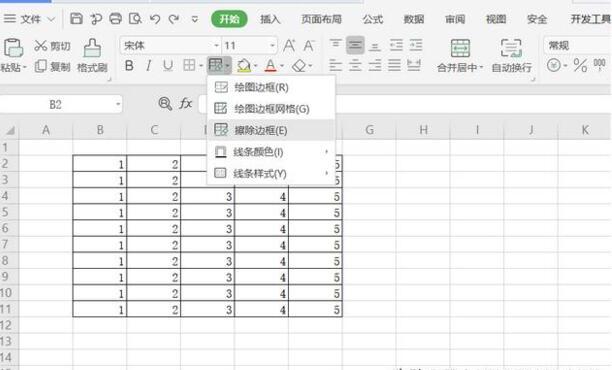The height and width of the screenshot is (370, 612).
Task: Expand the fill color dropdown arrow
Action: [255, 66]
